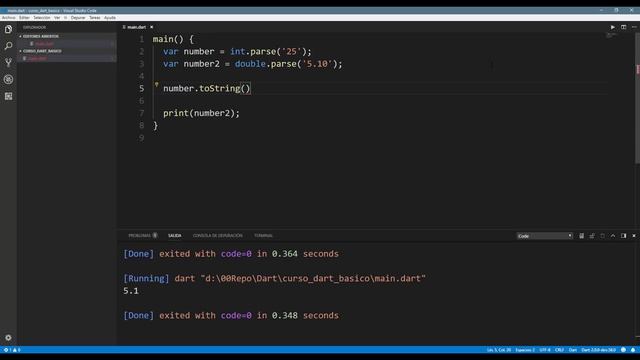Click double.parse('5.10') on line 3
The height and width of the screenshot is (360, 640).
pyautogui.click(x=286, y=64)
